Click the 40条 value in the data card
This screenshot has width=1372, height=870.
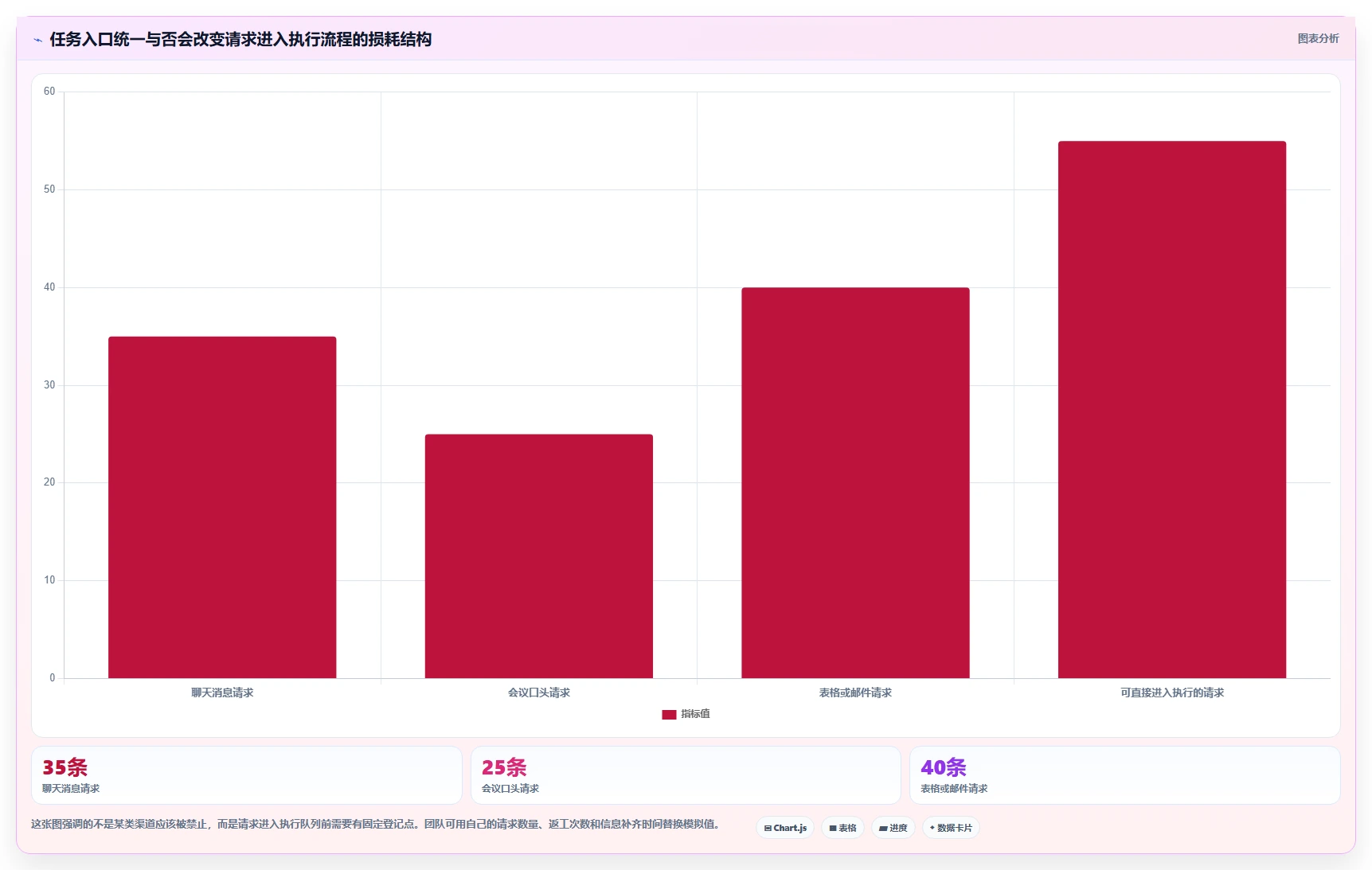pos(944,767)
